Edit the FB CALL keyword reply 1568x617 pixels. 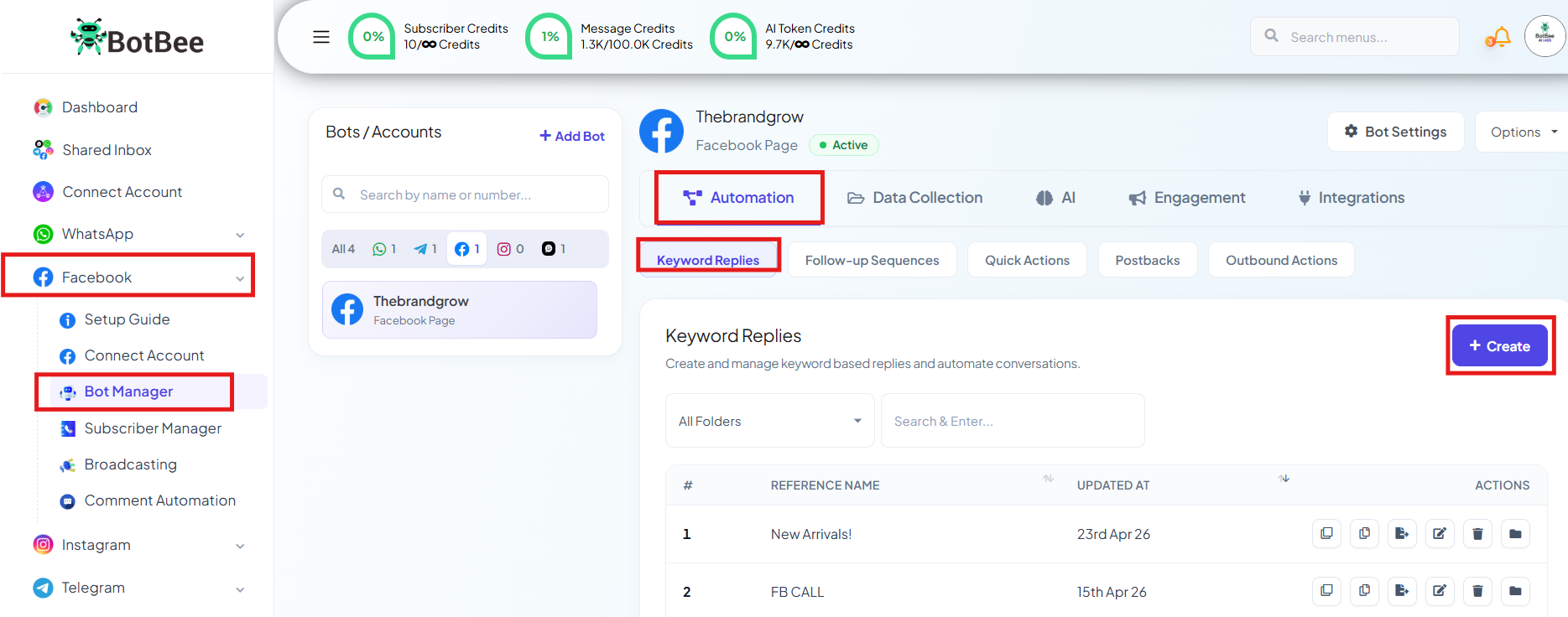click(1440, 591)
